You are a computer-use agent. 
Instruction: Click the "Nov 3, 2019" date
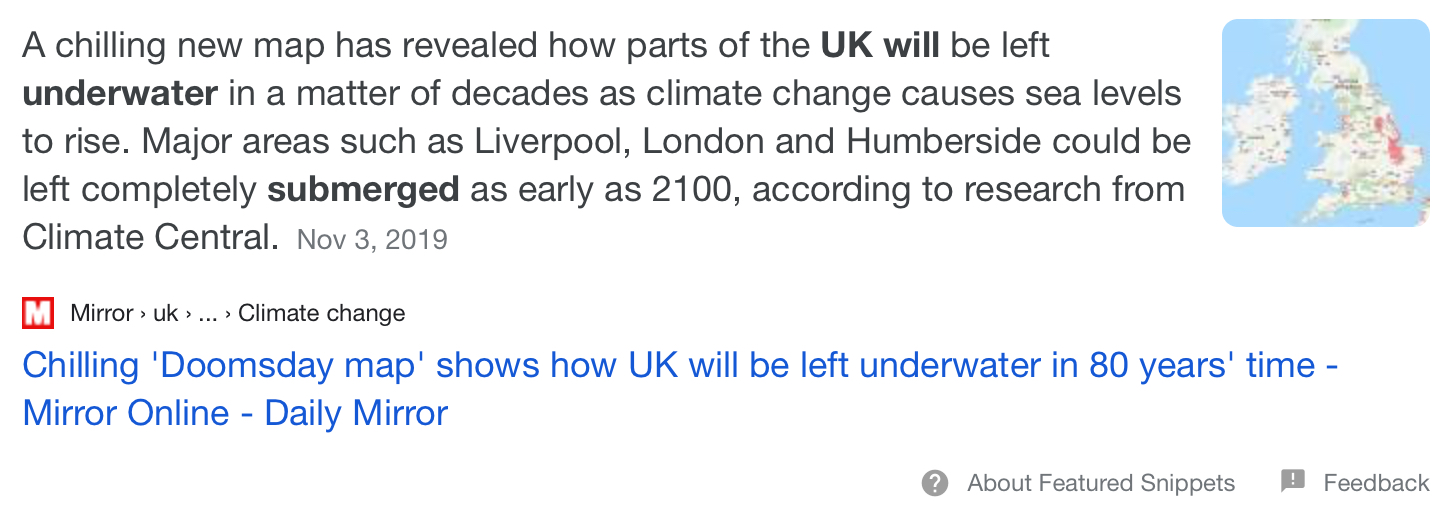372,240
